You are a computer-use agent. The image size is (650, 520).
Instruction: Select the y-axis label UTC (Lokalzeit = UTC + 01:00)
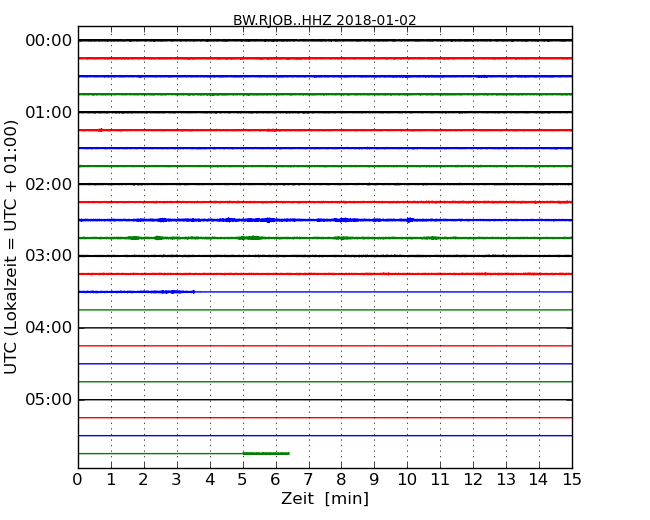[11, 247]
